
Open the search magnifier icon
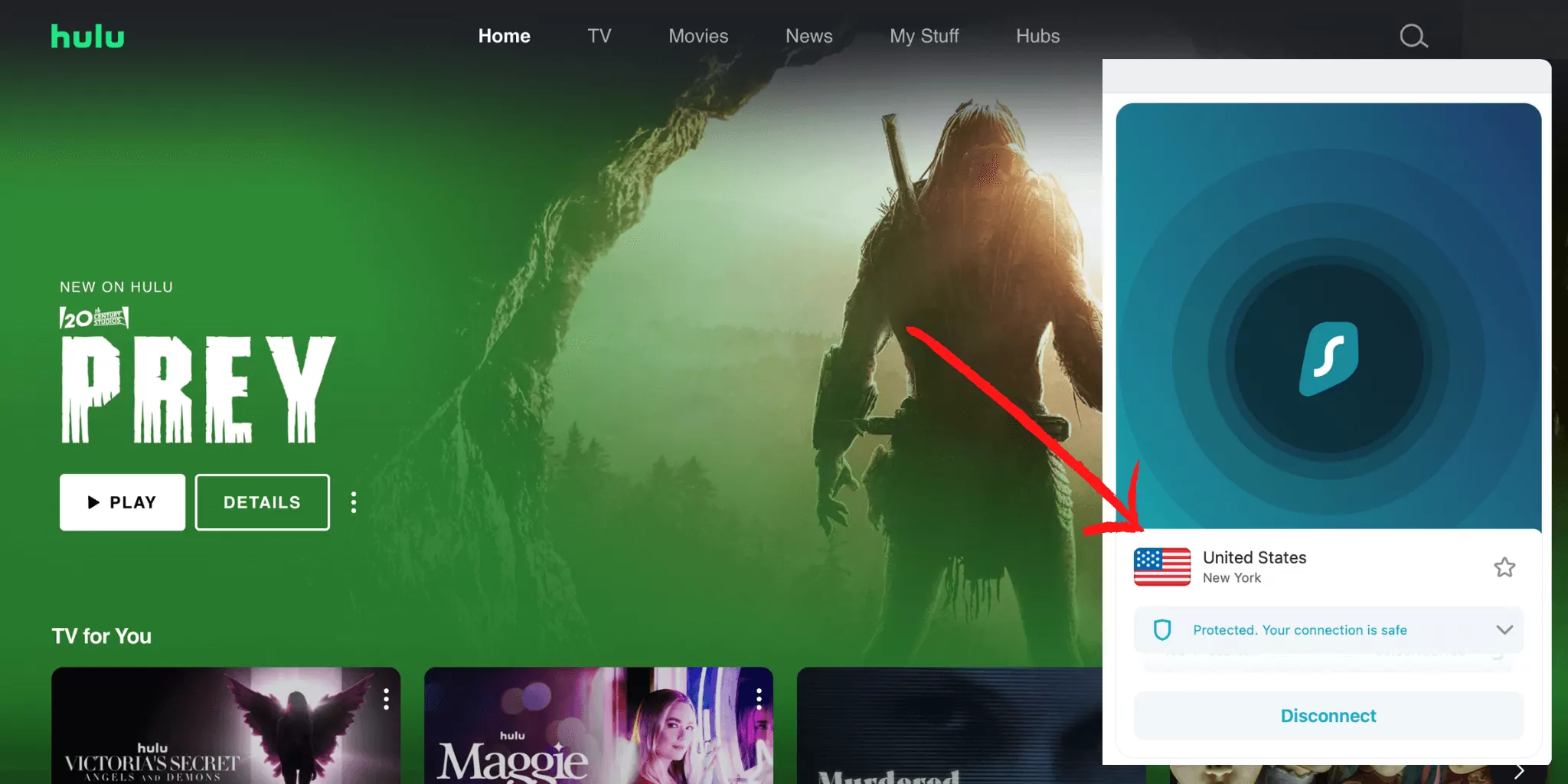(x=1413, y=36)
